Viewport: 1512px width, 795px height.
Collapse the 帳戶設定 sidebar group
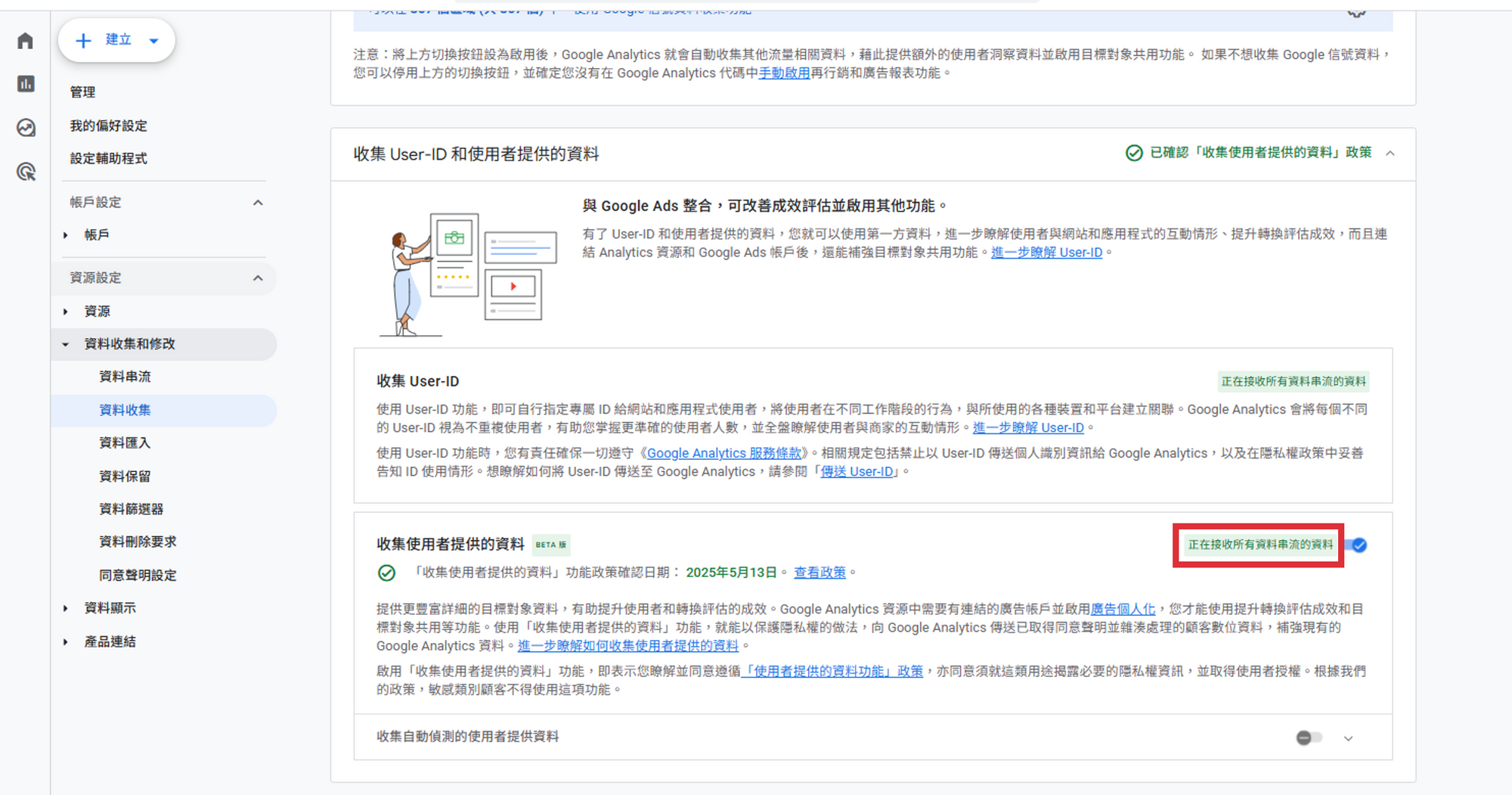click(x=258, y=203)
